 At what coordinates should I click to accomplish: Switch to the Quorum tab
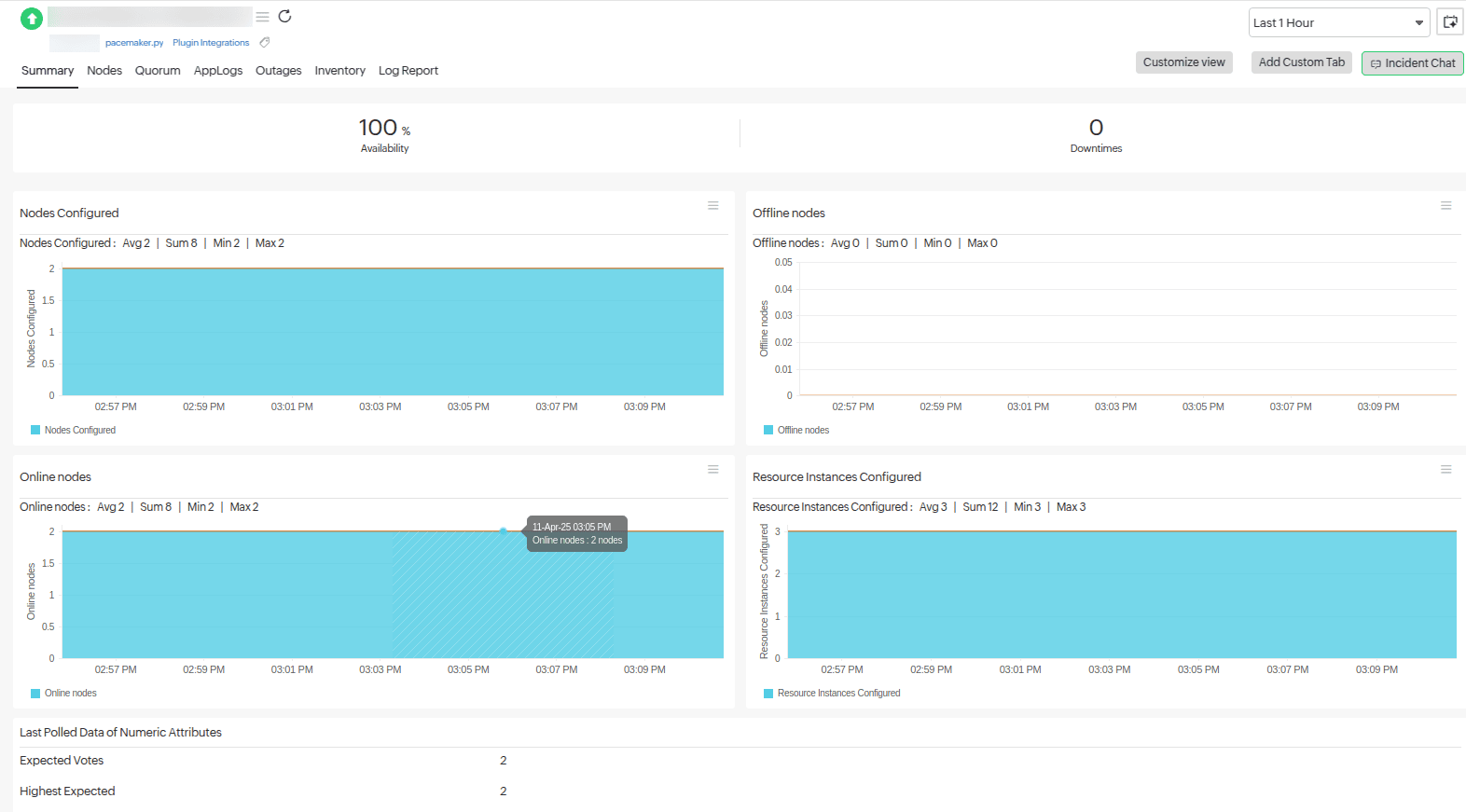[158, 71]
